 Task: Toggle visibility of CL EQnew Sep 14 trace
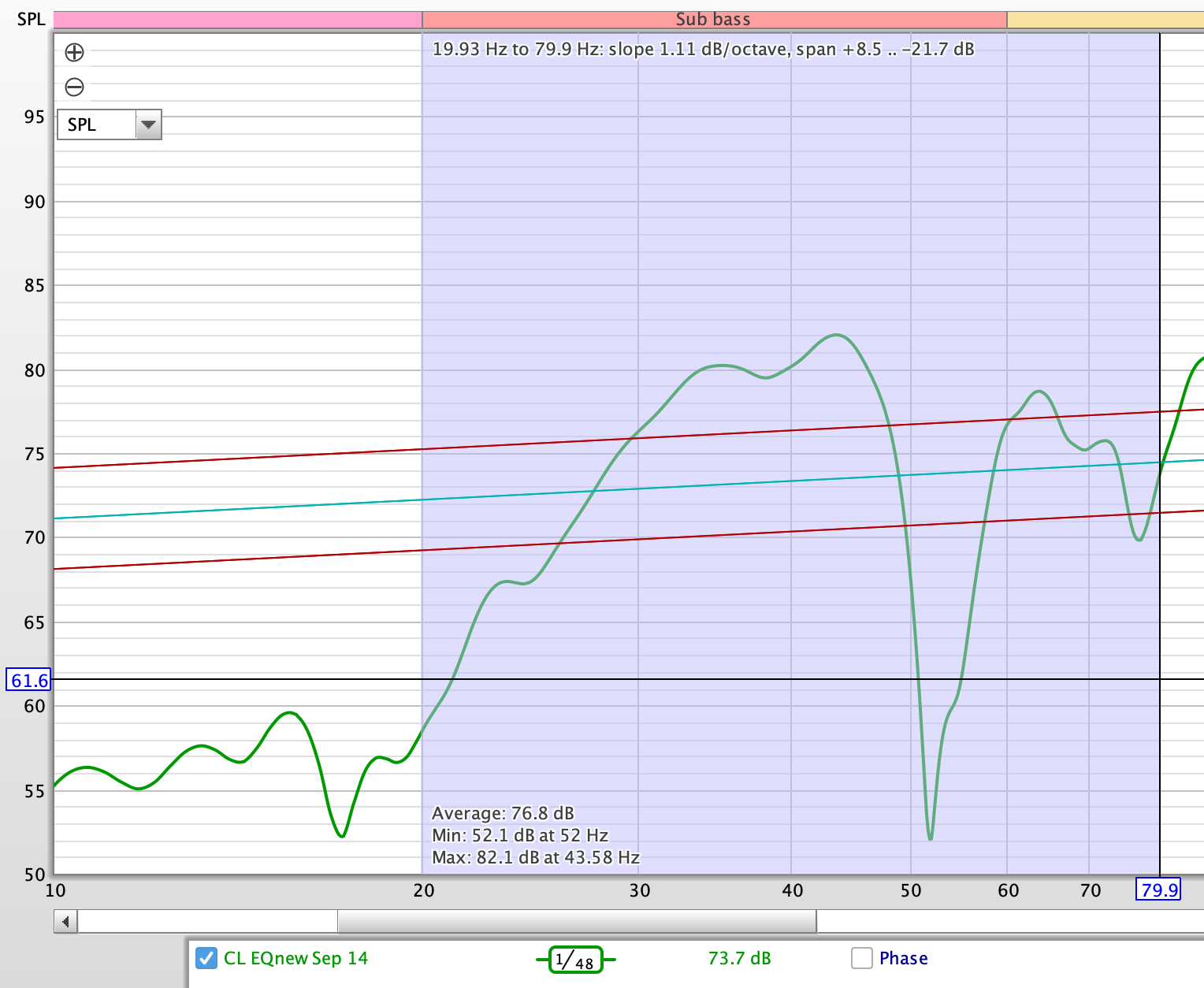206,958
